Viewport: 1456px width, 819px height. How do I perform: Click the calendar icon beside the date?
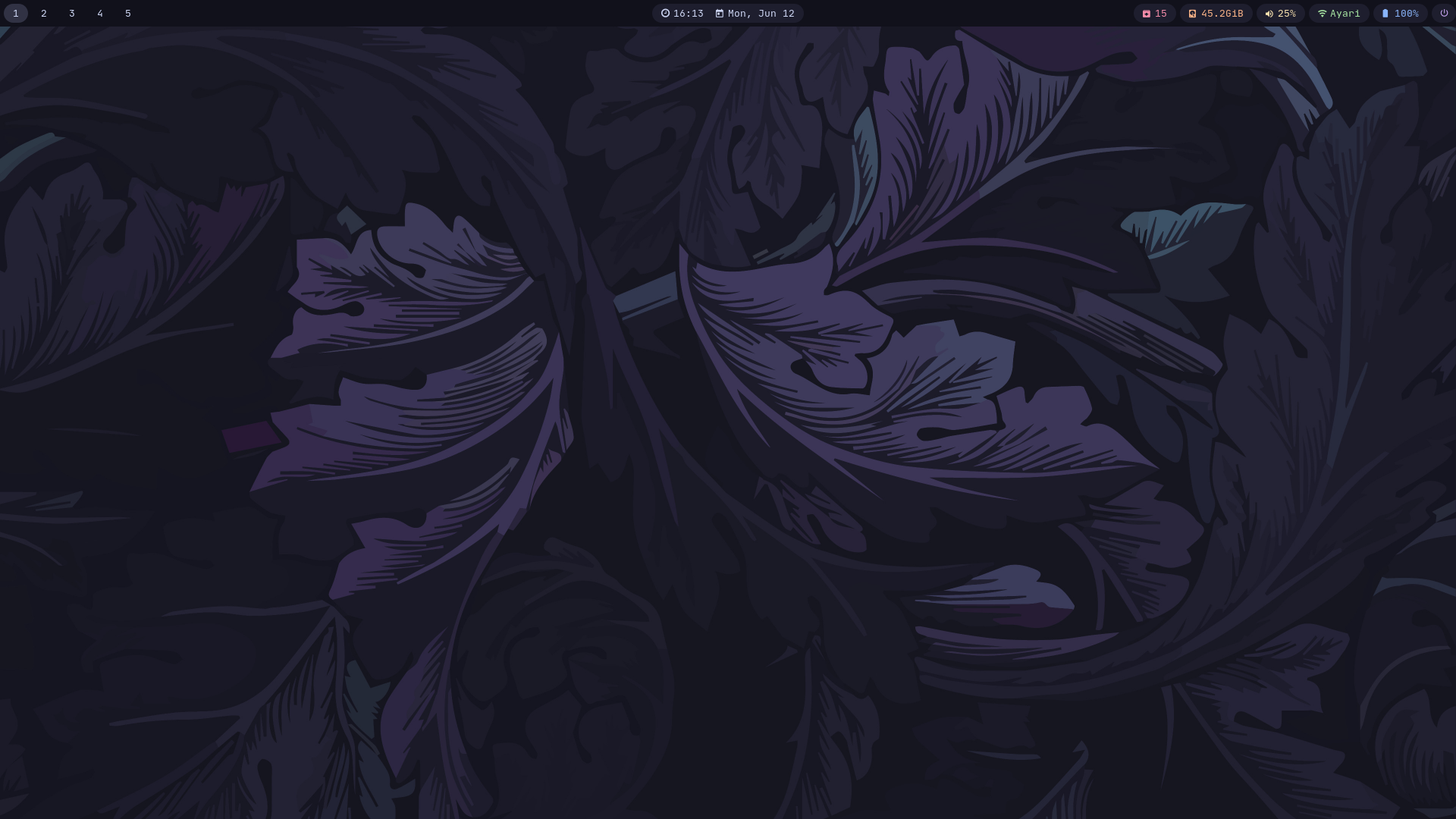coord(719,14)
